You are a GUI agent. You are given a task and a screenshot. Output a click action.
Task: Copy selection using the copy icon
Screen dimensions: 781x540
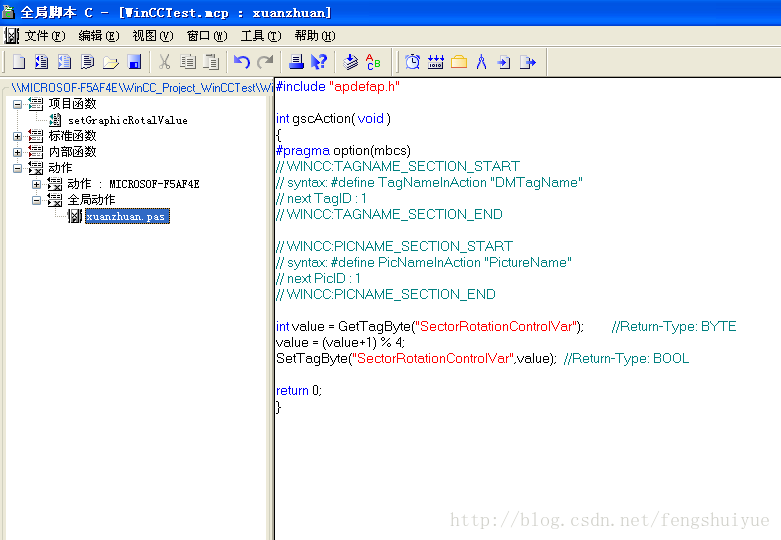point(188,62)
